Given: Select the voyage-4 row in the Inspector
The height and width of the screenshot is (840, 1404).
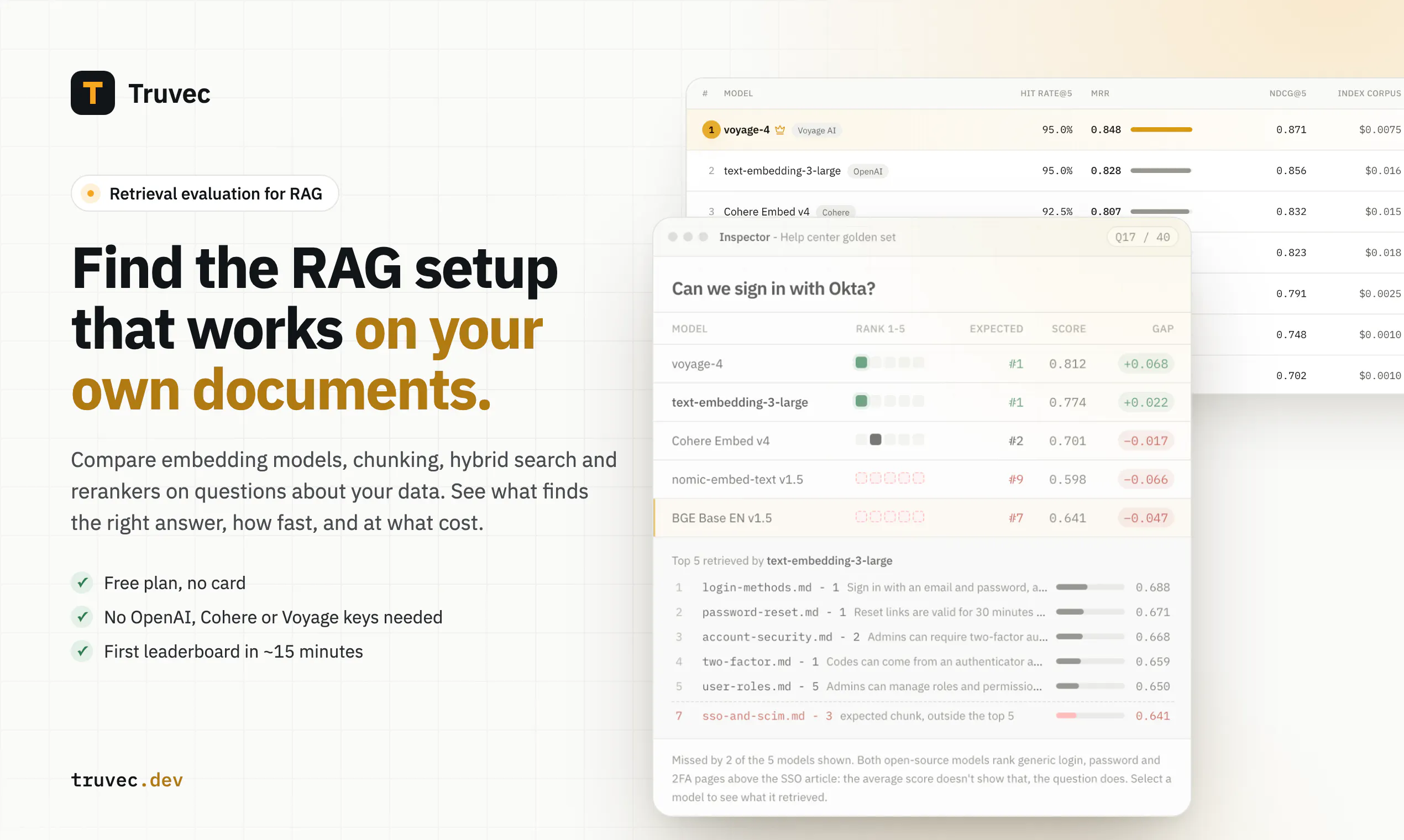Looking at the screenshot, I should click(921, 364).
